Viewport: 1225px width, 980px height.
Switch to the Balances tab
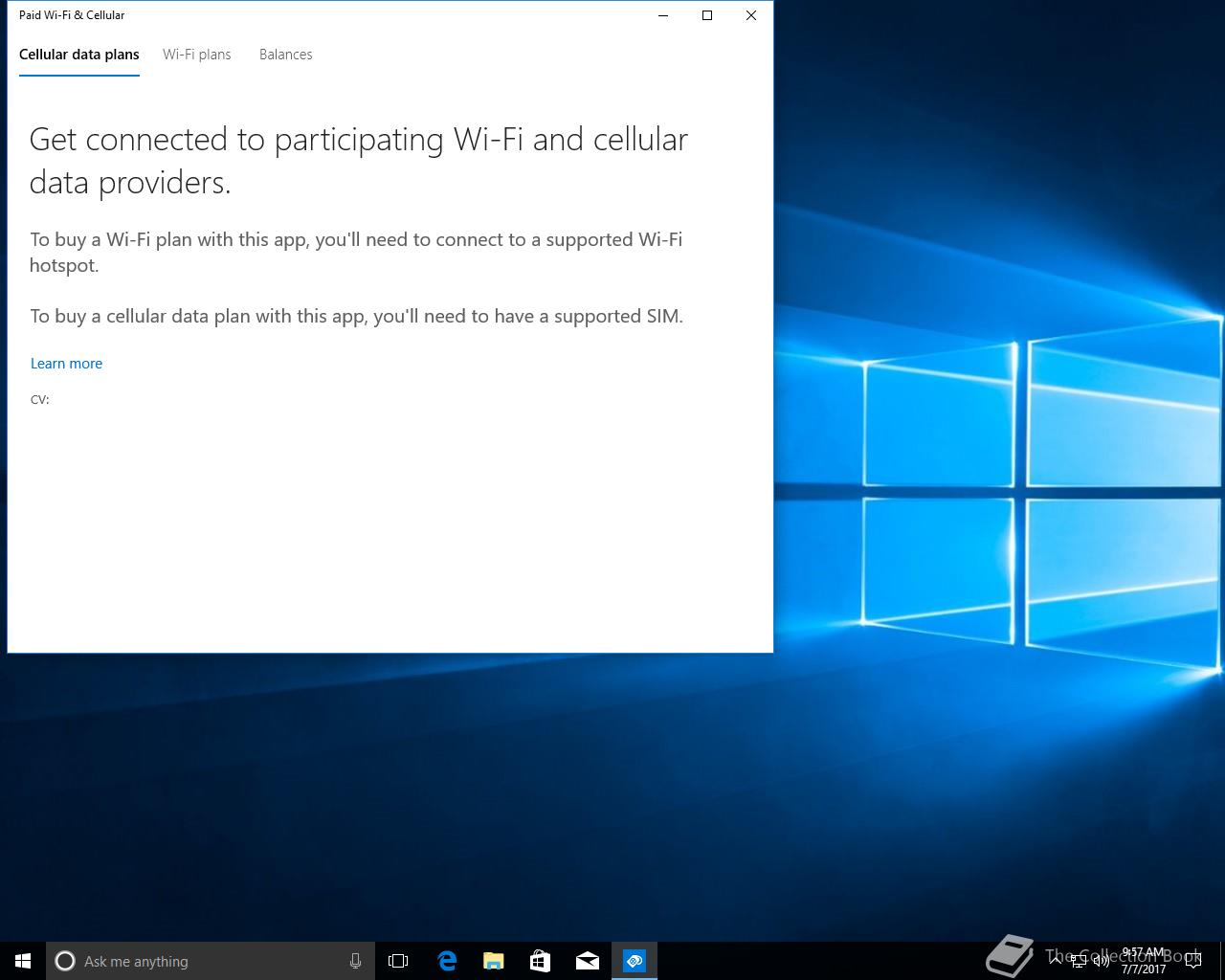(286, 55)
